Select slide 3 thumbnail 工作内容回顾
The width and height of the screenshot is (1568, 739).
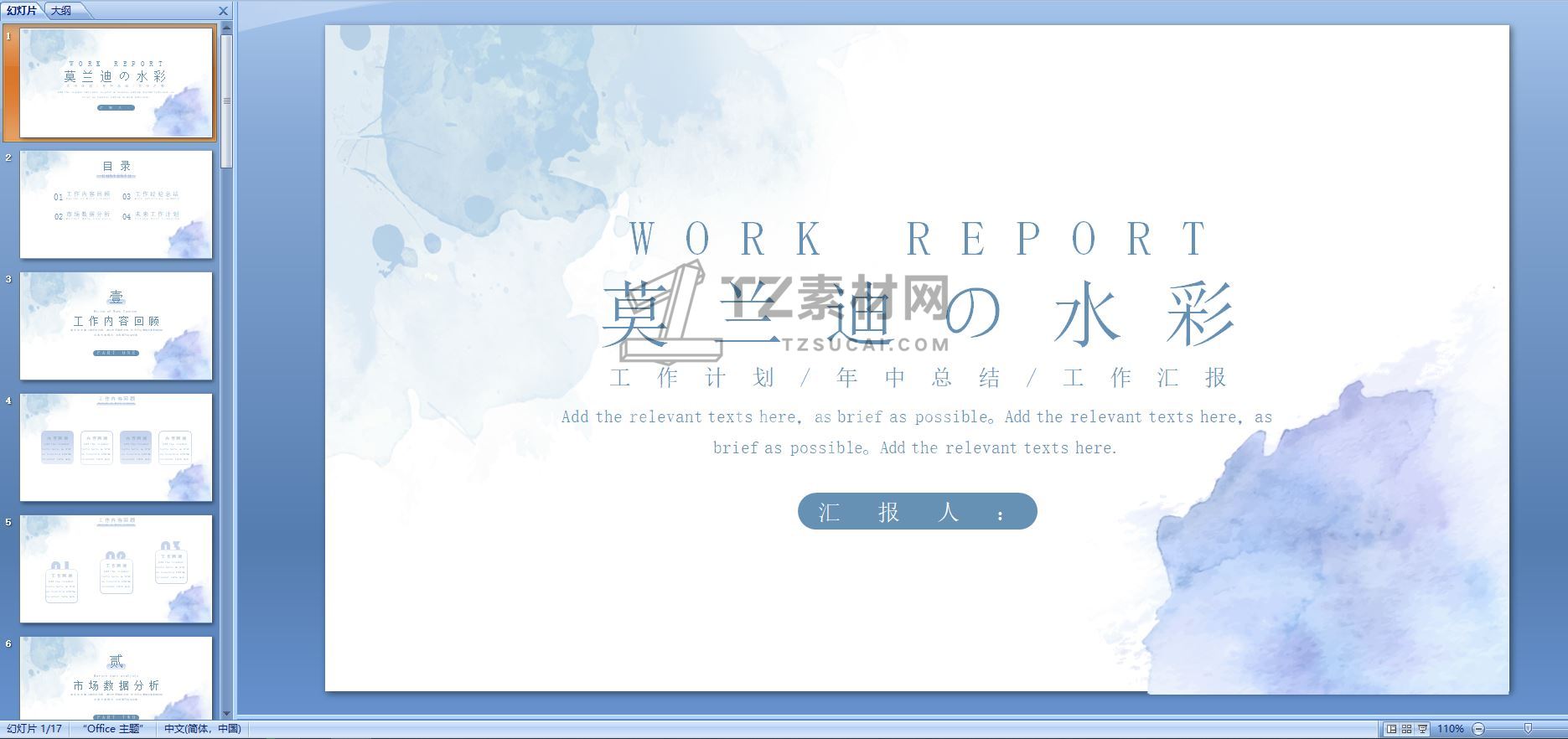116,326
